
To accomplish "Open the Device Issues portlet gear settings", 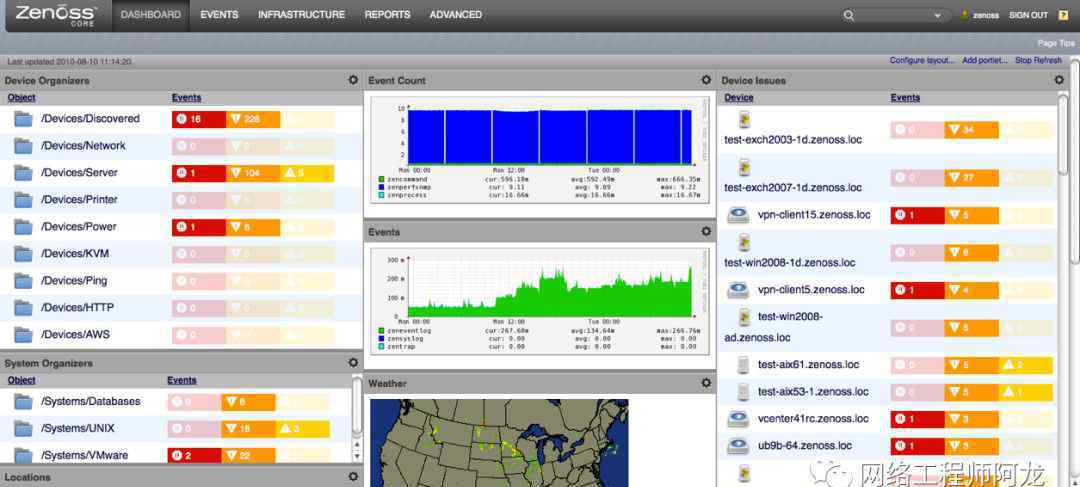I will [1059, 80].
